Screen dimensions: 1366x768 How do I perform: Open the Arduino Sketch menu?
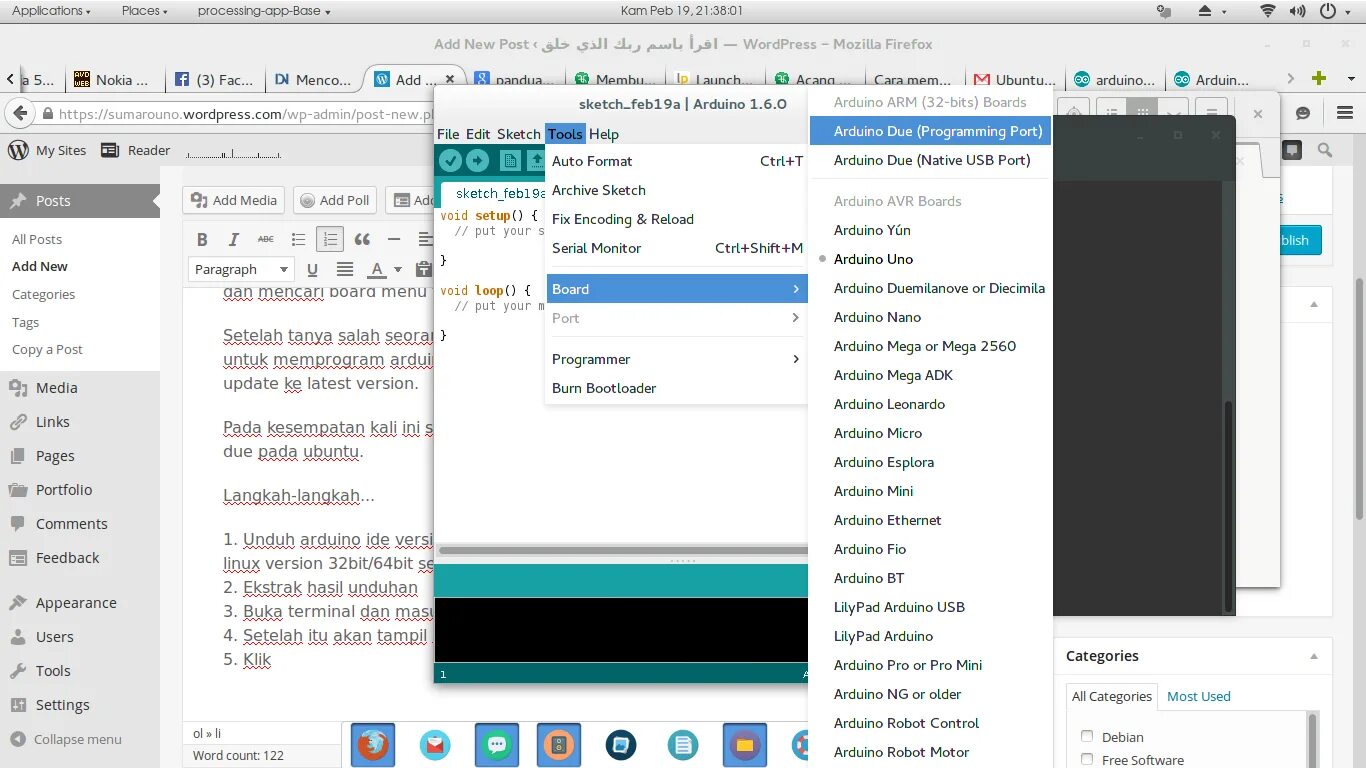518,134
